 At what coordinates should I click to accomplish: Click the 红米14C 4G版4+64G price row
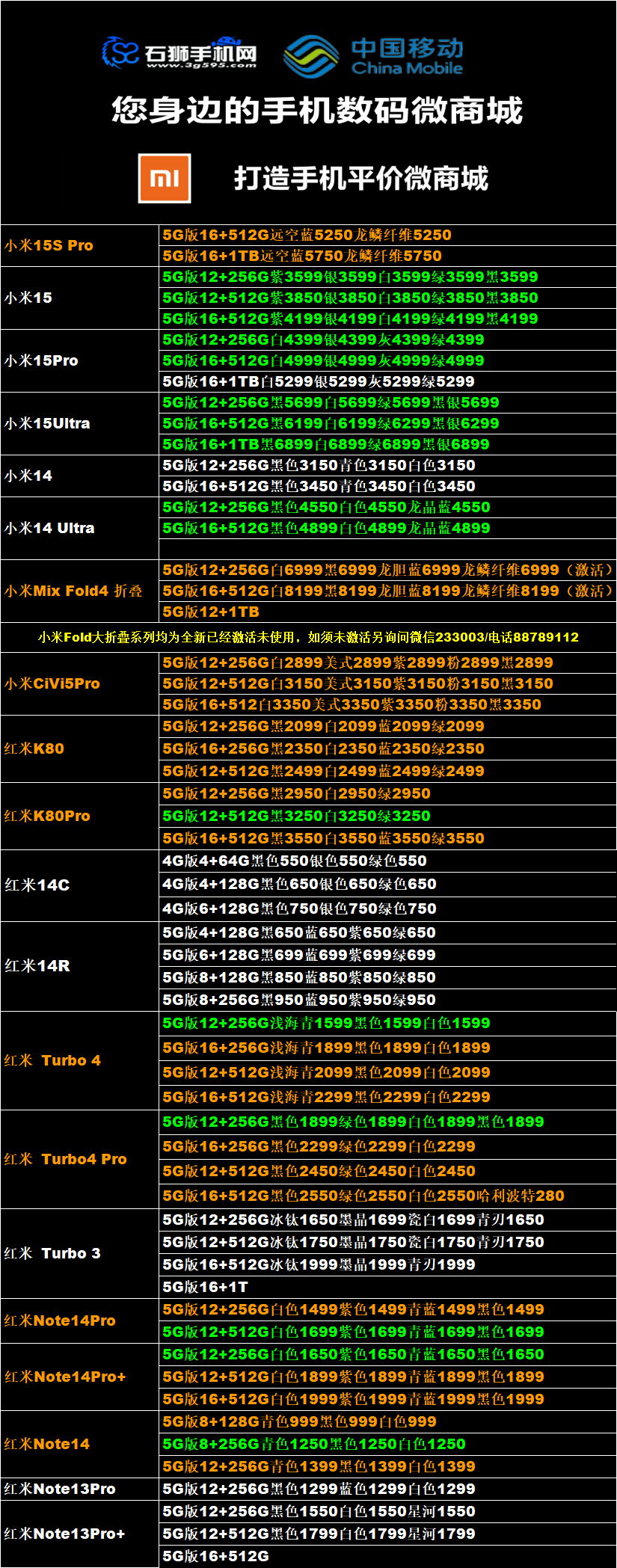295,861
